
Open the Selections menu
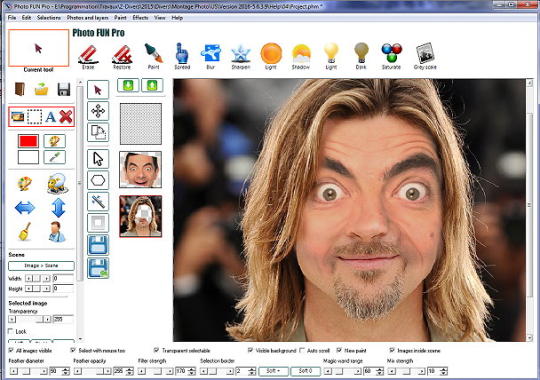click(x=49, y=18)
